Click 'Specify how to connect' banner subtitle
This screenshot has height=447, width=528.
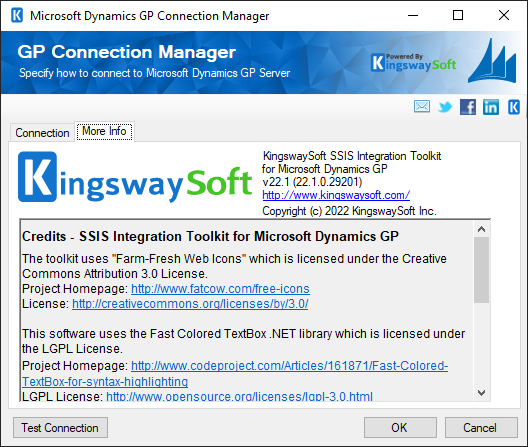(155, 73)
